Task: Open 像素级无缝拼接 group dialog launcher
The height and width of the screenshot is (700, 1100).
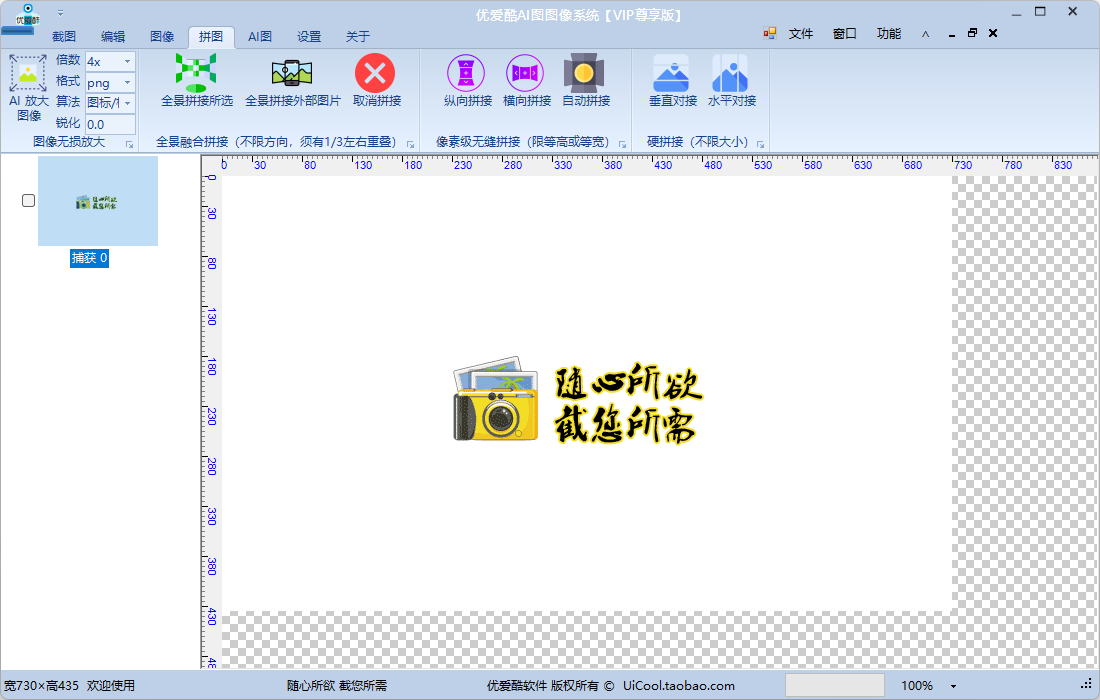Action: click(x=622, y=144)
